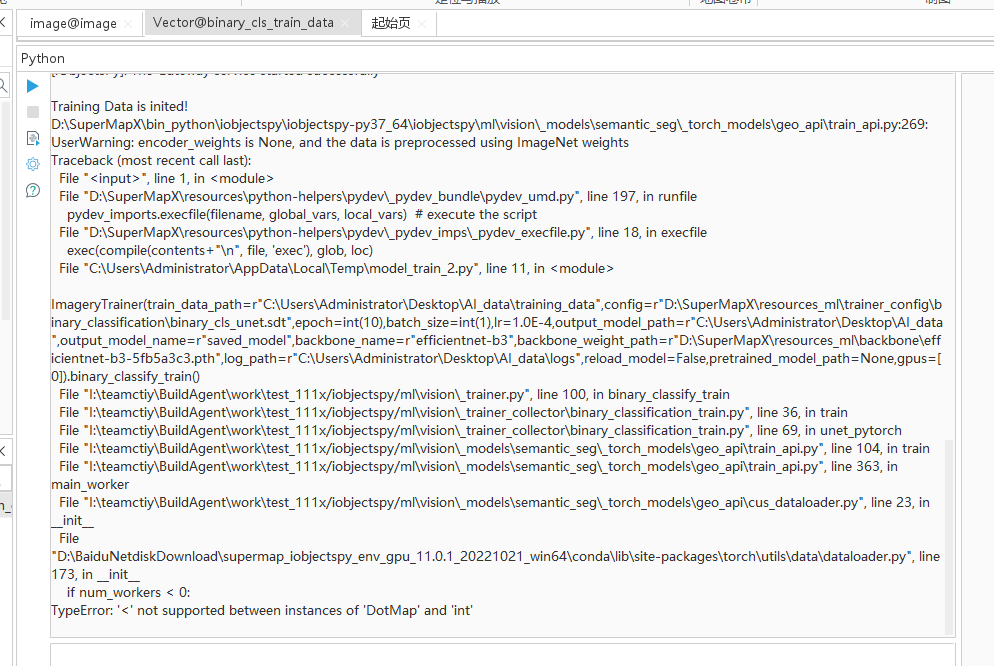
Task: Click the _trainer.py line 100 binary_classify_train entry
Action: coord(394,395)
